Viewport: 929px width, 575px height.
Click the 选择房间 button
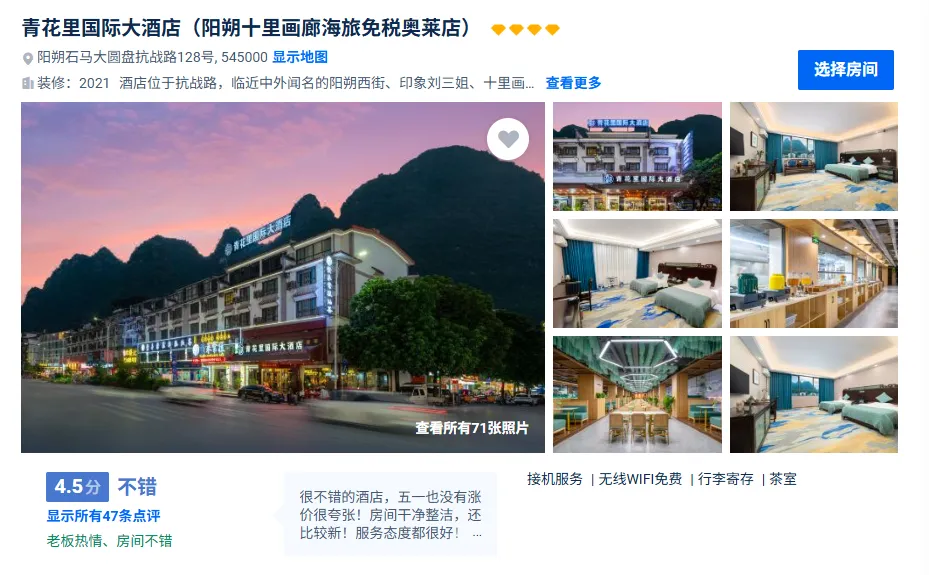(x=845, y=70)
